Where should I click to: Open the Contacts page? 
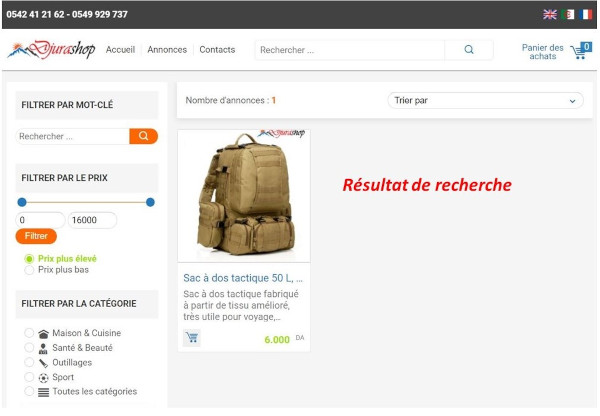point(217,50)
